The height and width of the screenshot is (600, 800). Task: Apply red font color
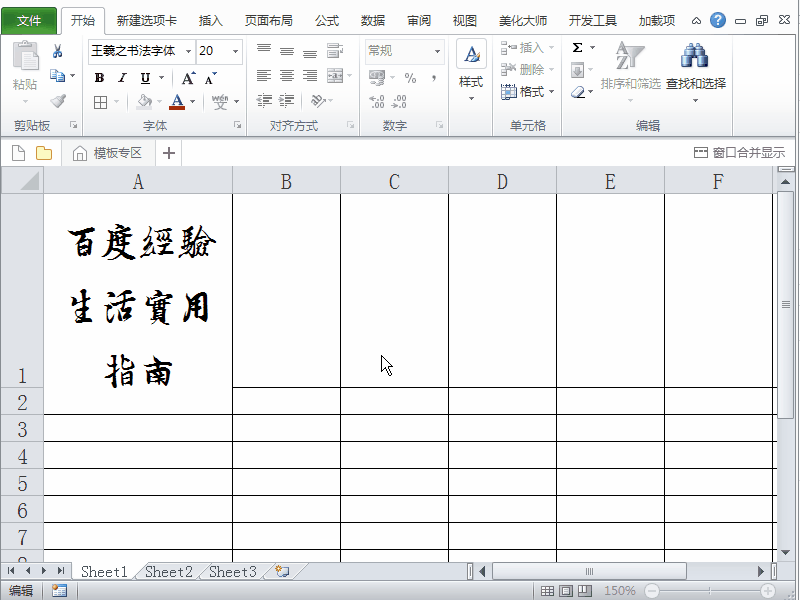click(177, 102)
